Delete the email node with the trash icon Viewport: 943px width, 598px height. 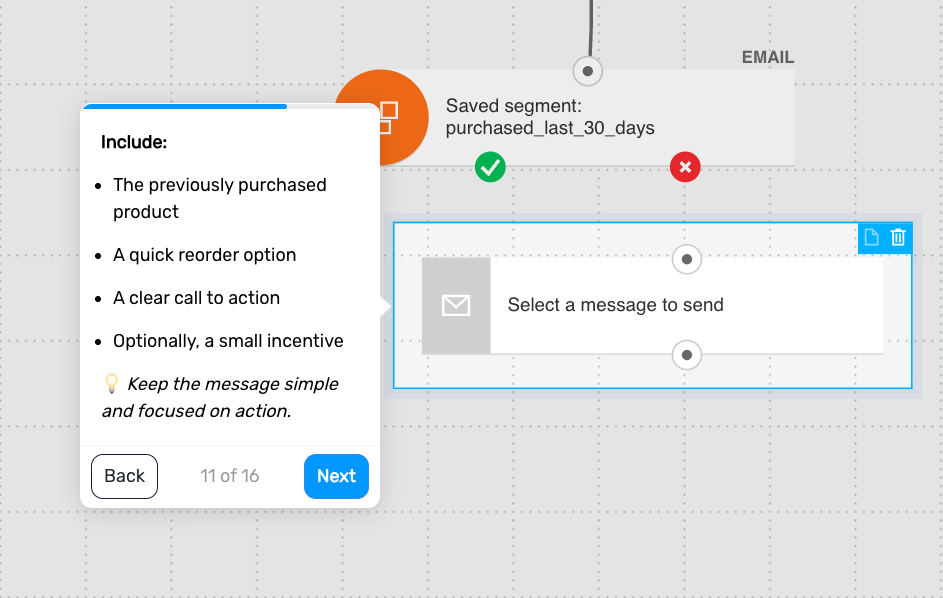pyautogui.click(x=898, y=237)
